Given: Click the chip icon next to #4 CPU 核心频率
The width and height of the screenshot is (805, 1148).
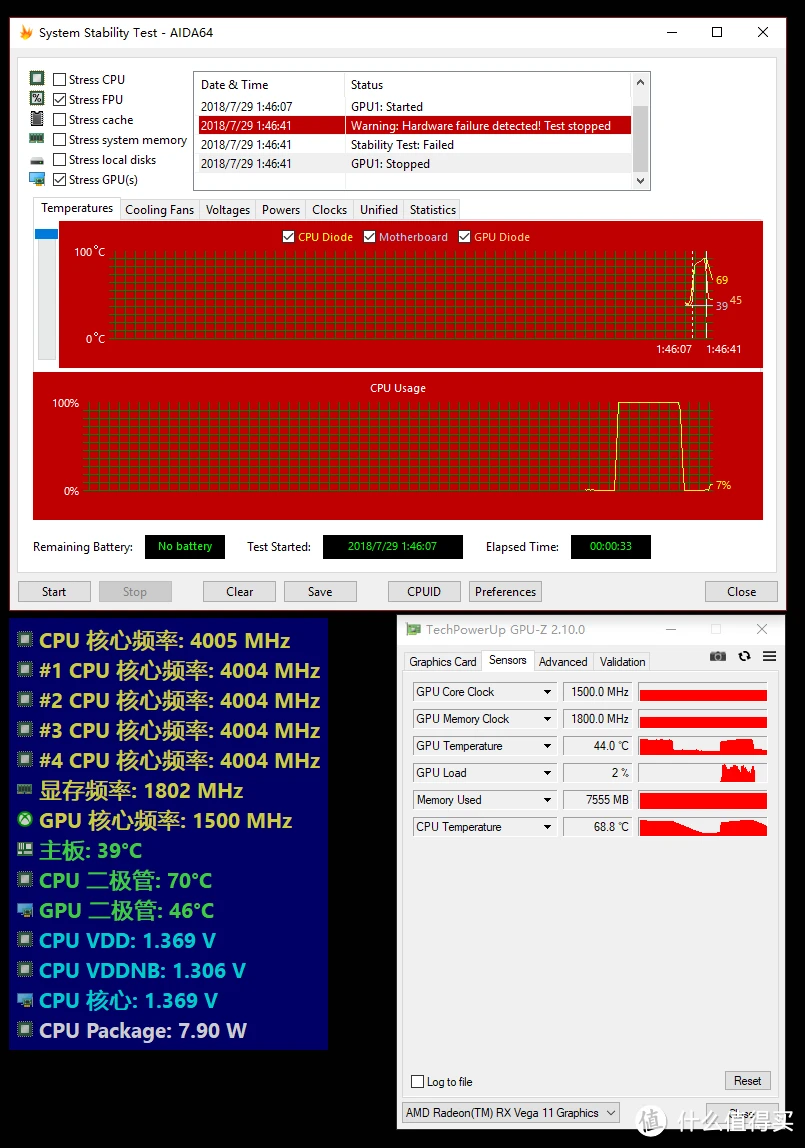Looking at the screenshot, I should 25,759.
